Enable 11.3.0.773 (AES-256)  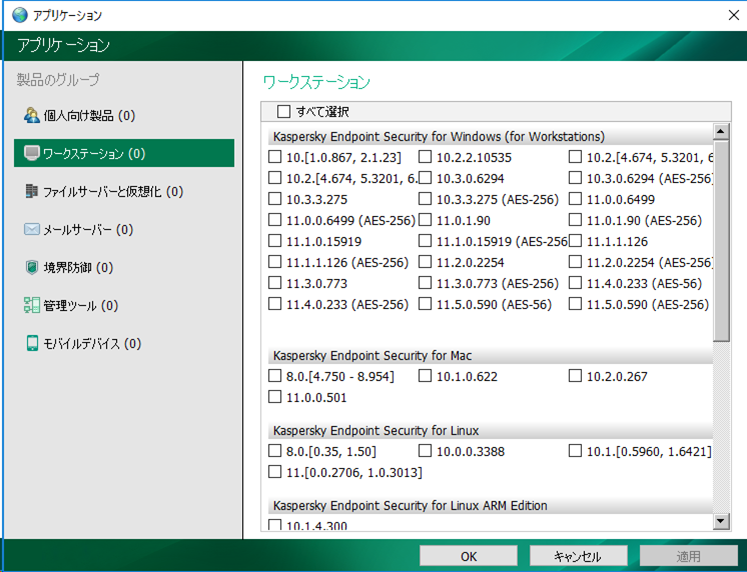point(425,283)
